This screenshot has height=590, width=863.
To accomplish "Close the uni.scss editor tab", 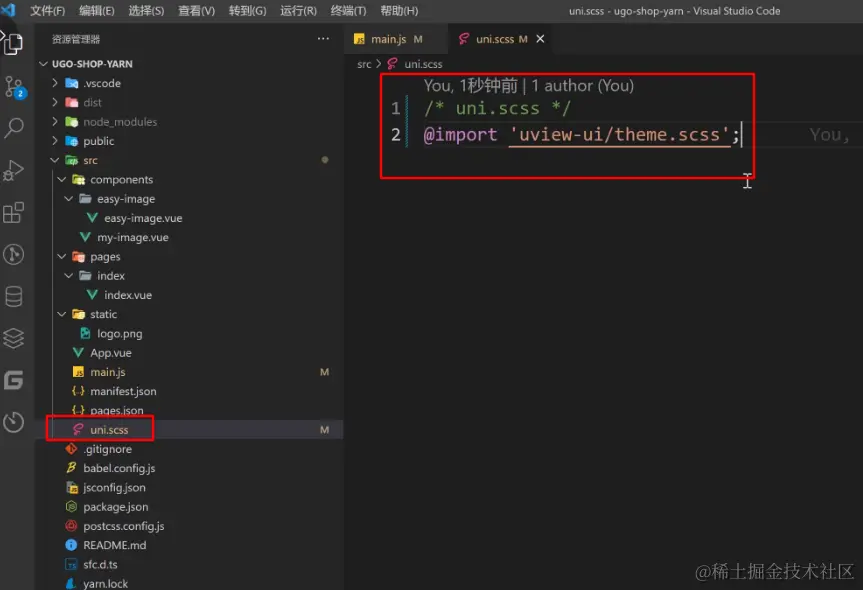I will [x=540, y=39].
